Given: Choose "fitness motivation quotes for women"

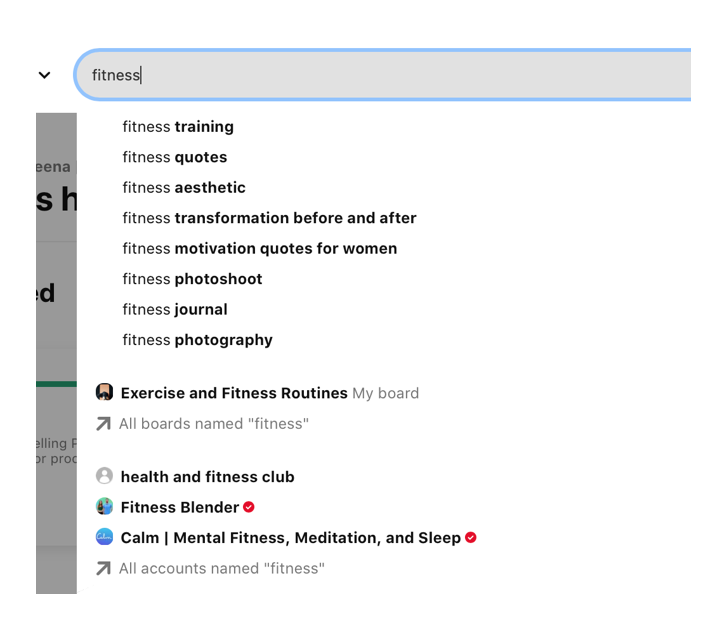Looking at the screenshot, I should (x=260, y=249).
